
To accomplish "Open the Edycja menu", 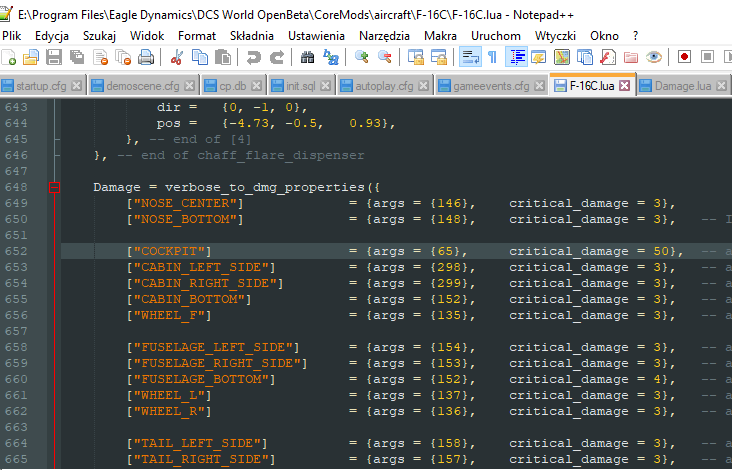I will click(x=52, y=36).
